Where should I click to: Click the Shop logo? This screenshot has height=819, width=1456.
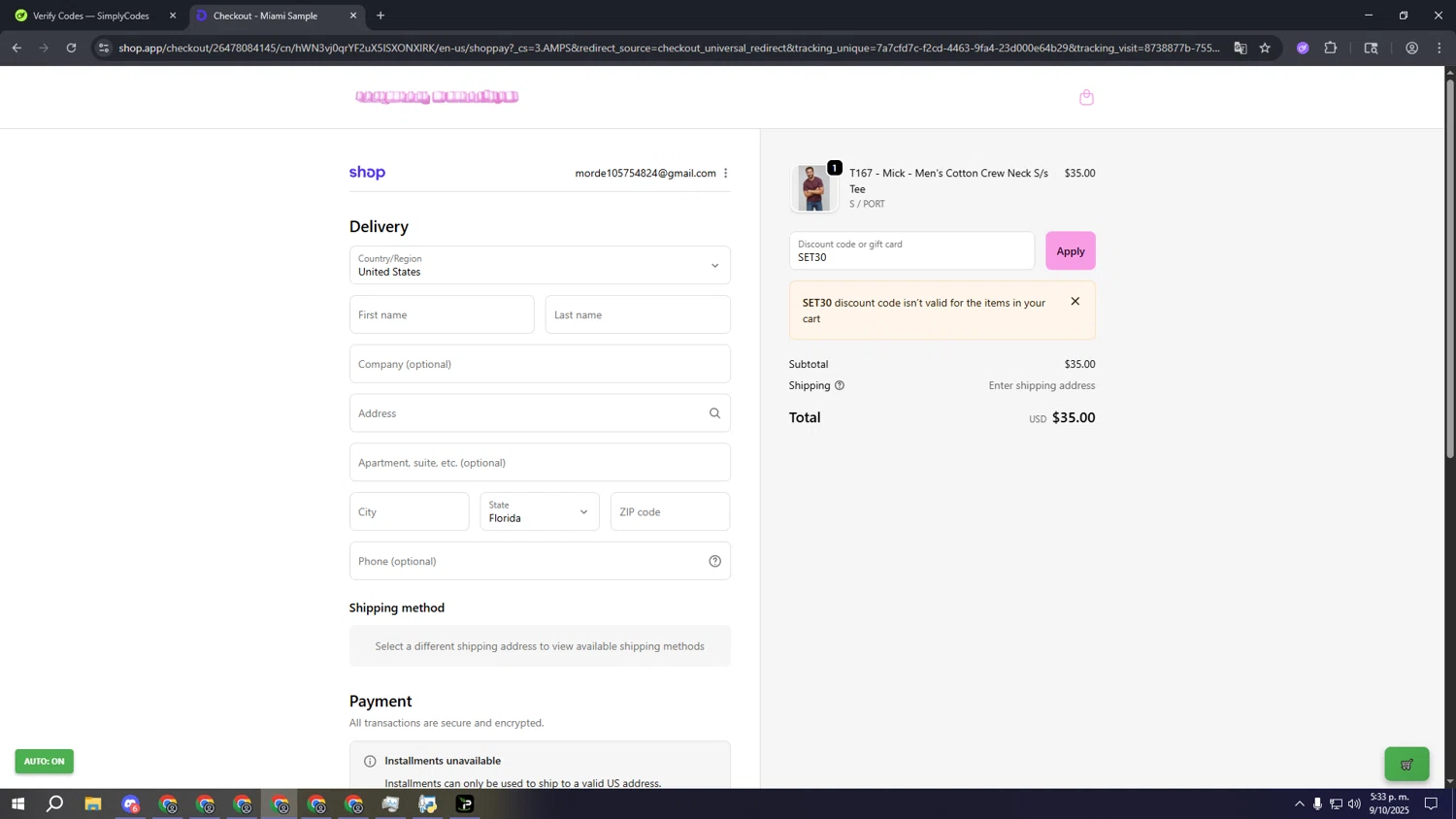(x=367, y=173)
